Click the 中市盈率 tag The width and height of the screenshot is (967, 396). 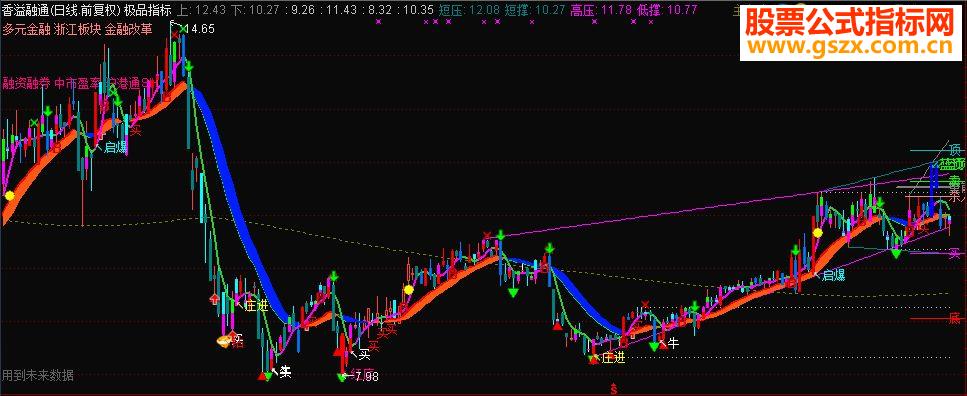77,83
